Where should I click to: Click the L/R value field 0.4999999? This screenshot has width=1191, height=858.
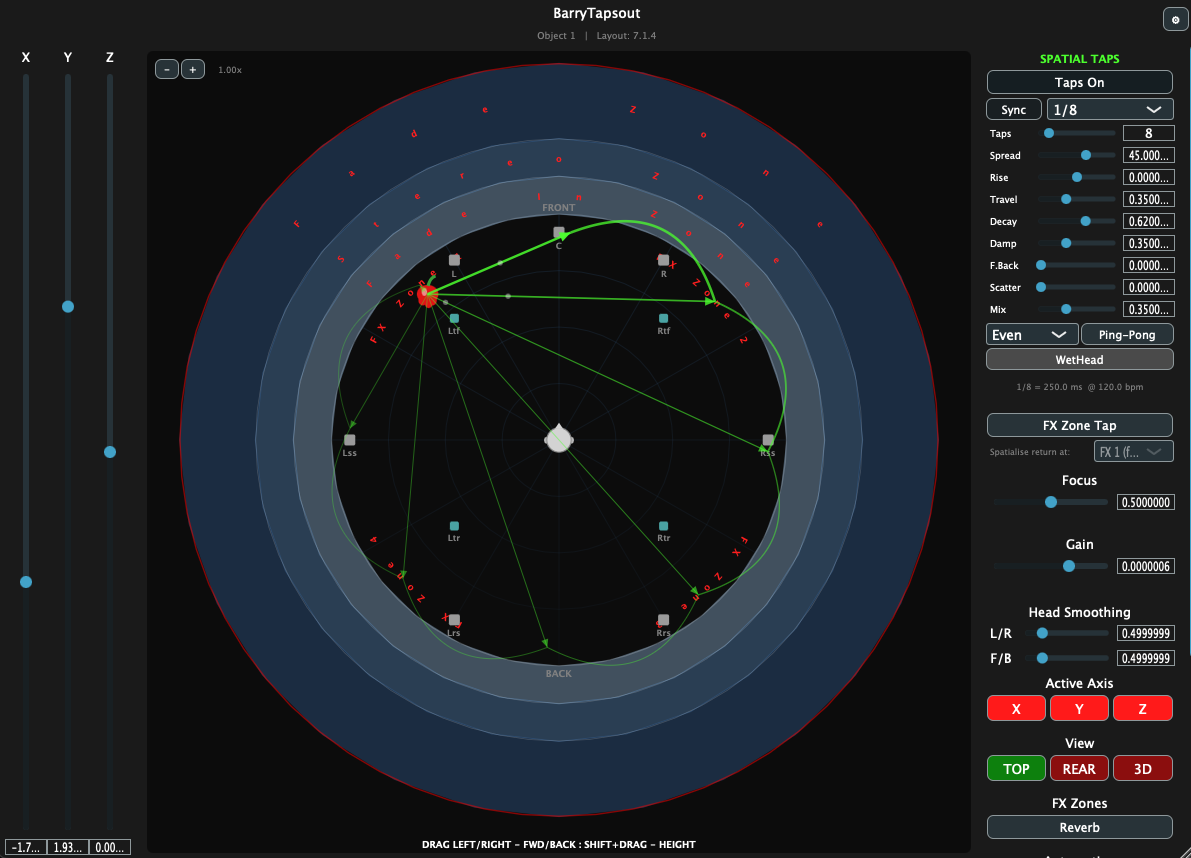[1145, 633]
